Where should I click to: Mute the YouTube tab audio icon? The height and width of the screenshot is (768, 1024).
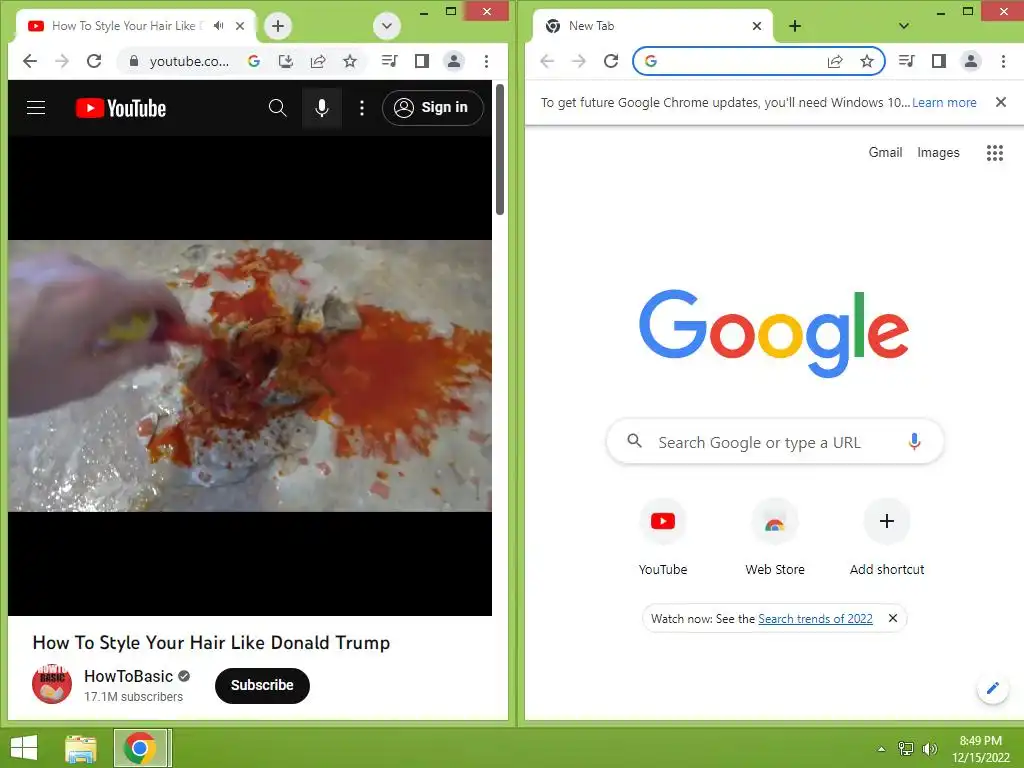[x=219, y=25]
